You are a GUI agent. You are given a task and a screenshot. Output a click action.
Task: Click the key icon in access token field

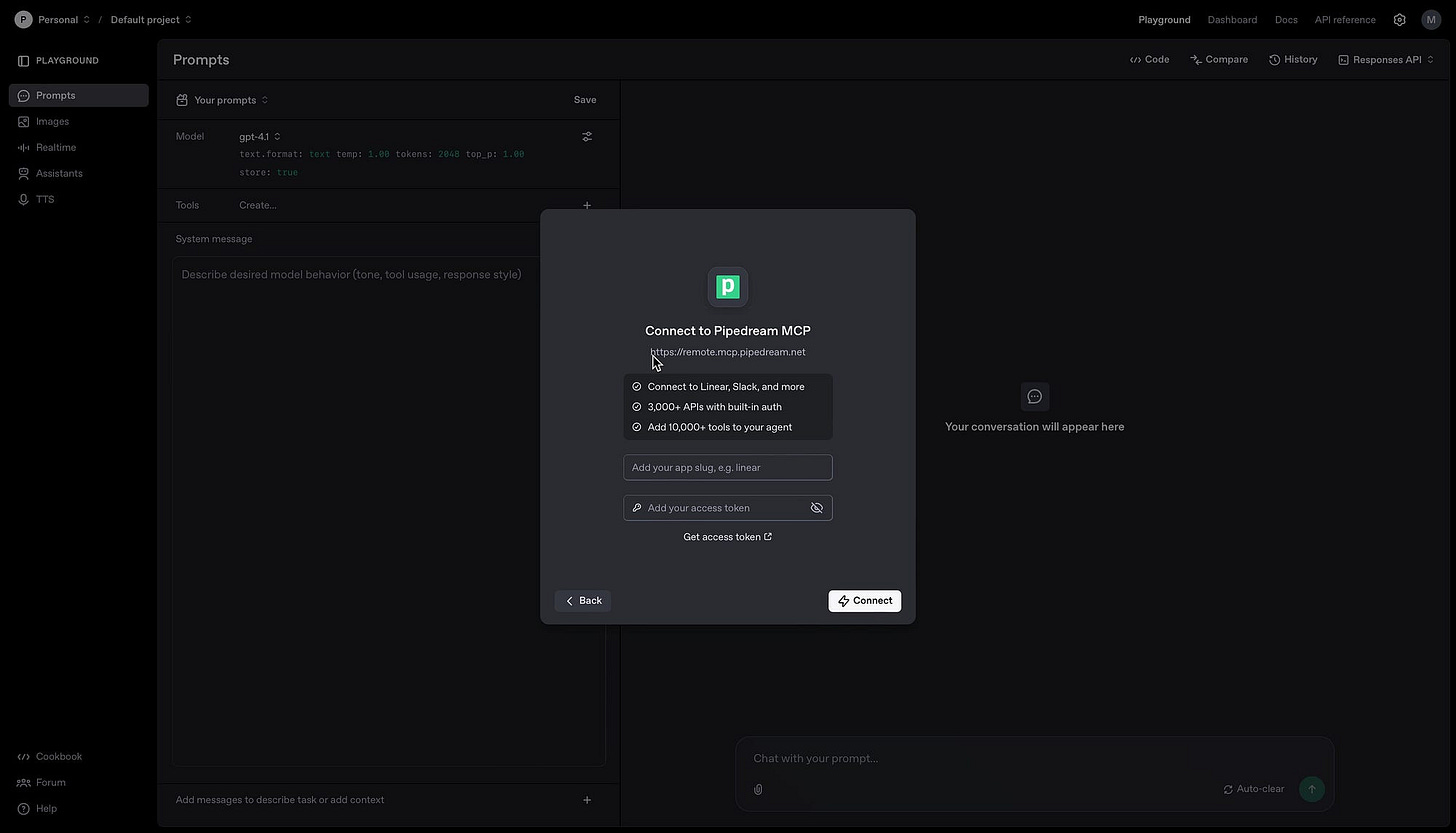point(637,508)
